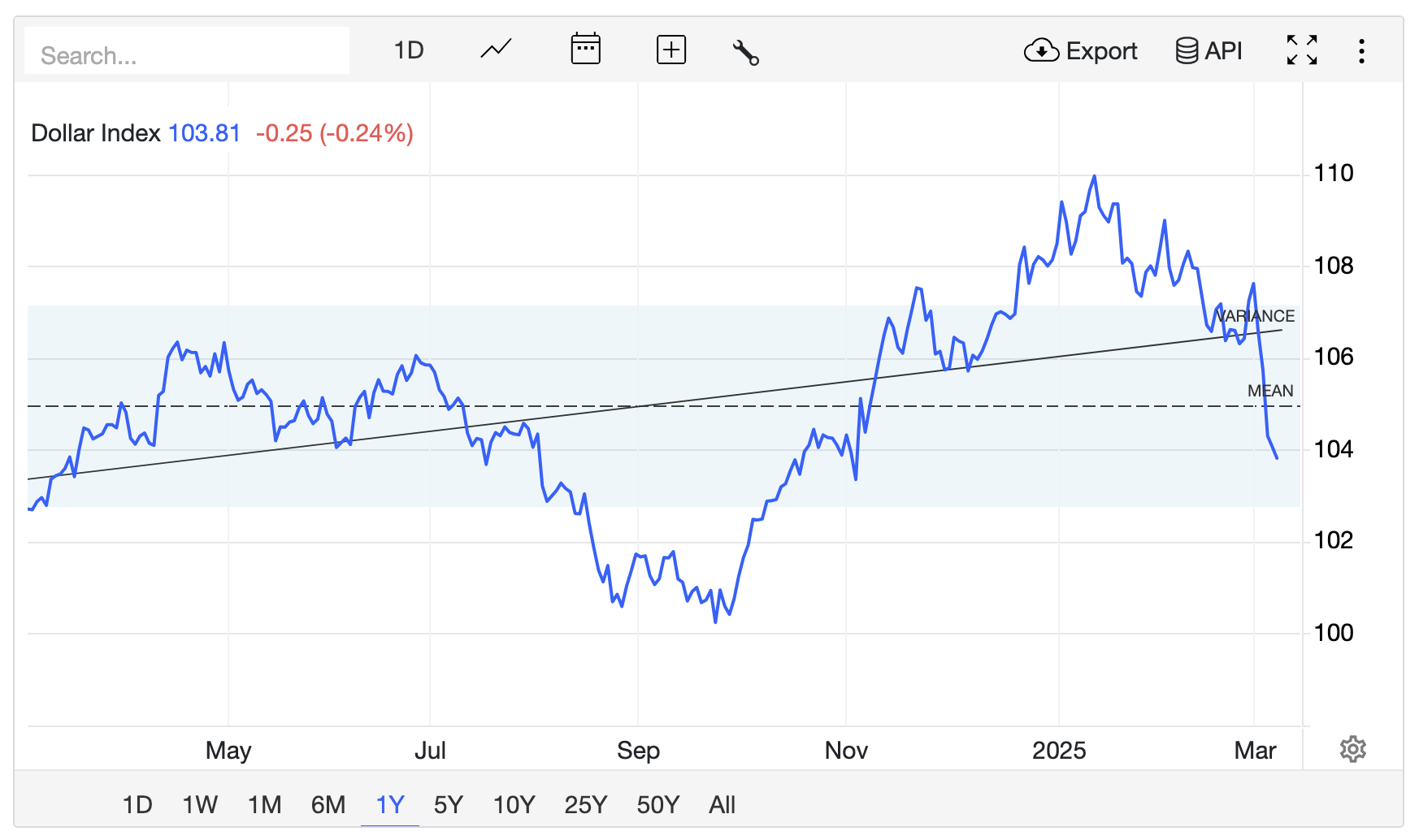This screenshot has width=1419, height=840.
Task: Open the calendar date range picker
Action: pos(585,50)
